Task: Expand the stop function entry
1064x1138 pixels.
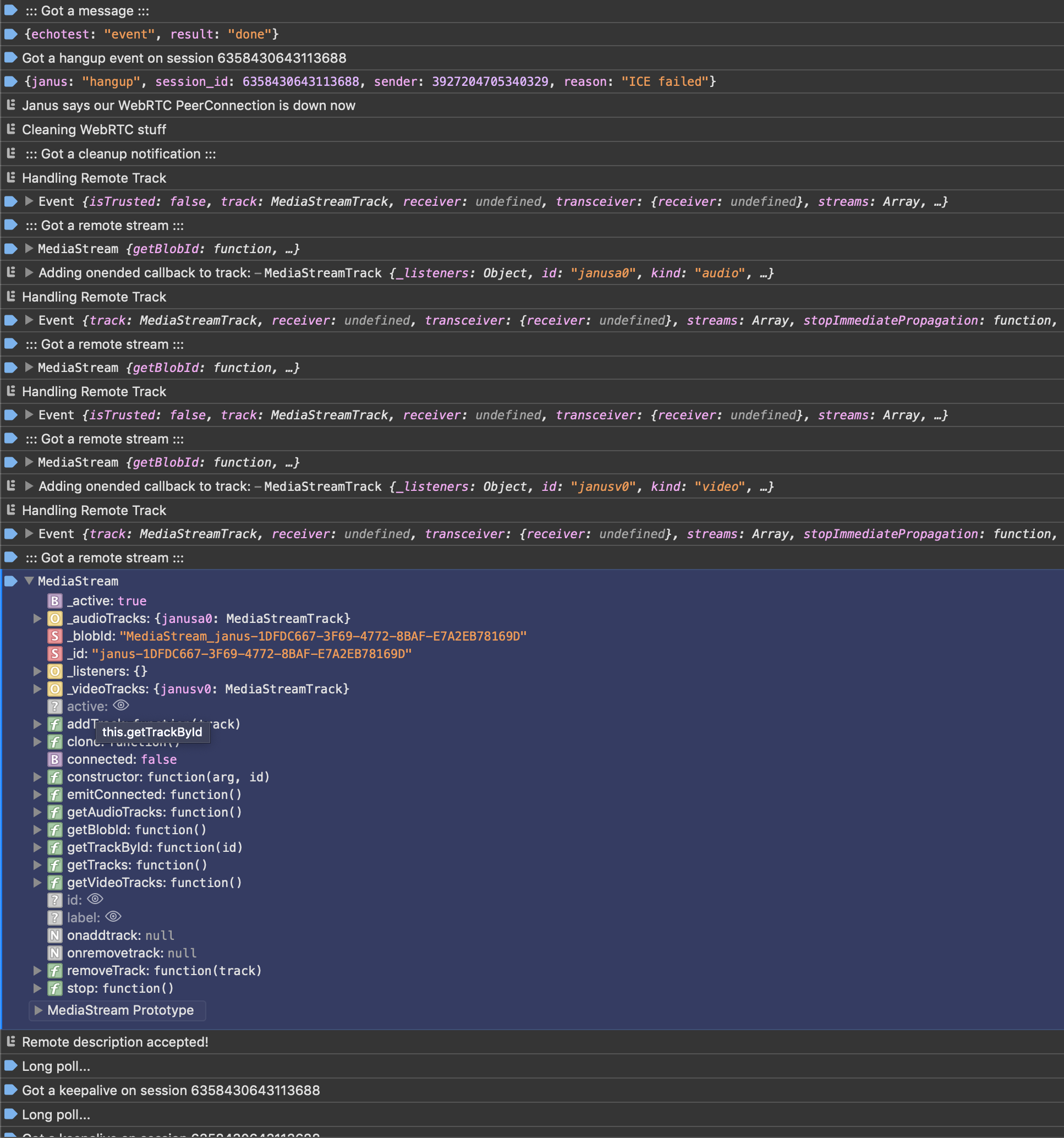Action: click(37, 988)
